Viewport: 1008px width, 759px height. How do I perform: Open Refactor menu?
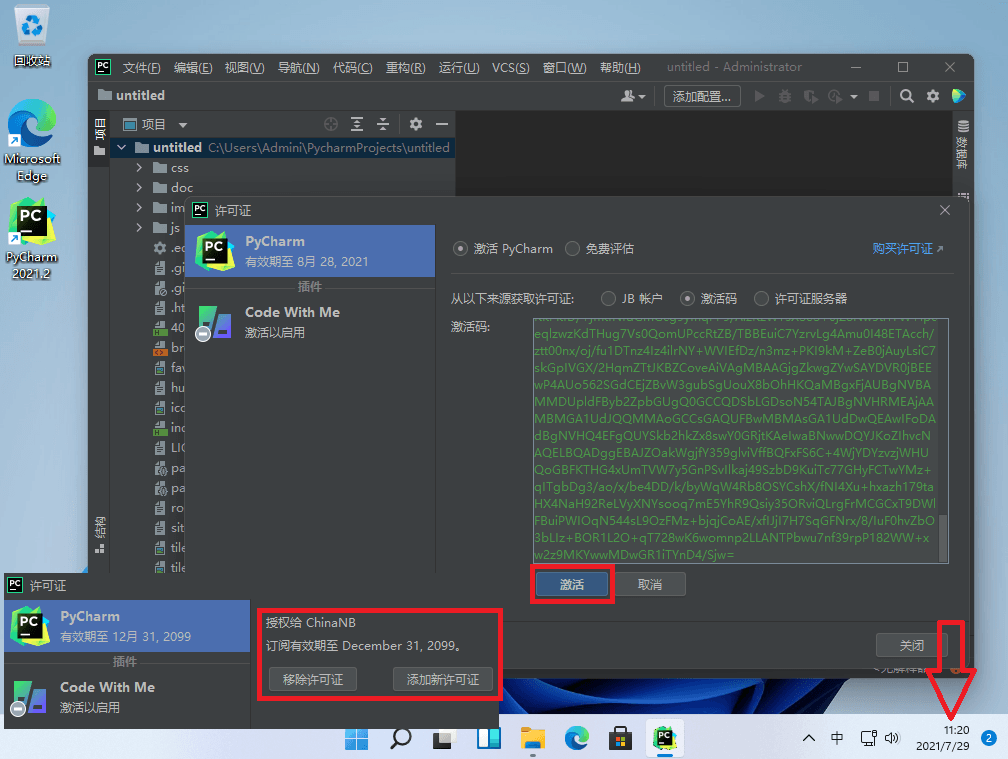[405, 67]
